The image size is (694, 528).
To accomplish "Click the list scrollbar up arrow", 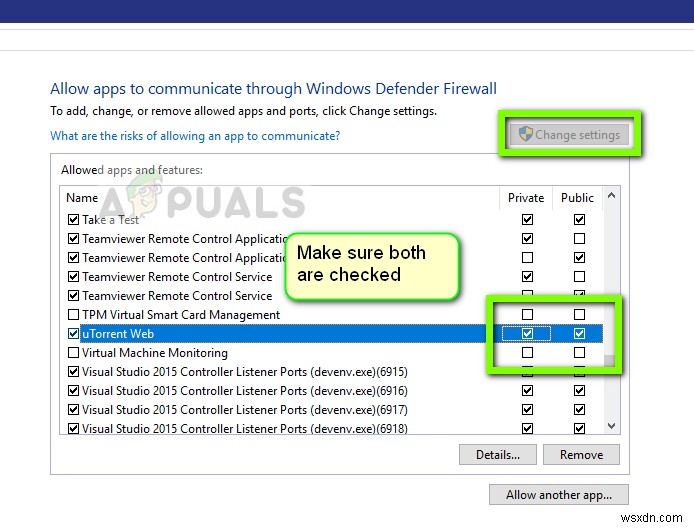I will 611,195.
